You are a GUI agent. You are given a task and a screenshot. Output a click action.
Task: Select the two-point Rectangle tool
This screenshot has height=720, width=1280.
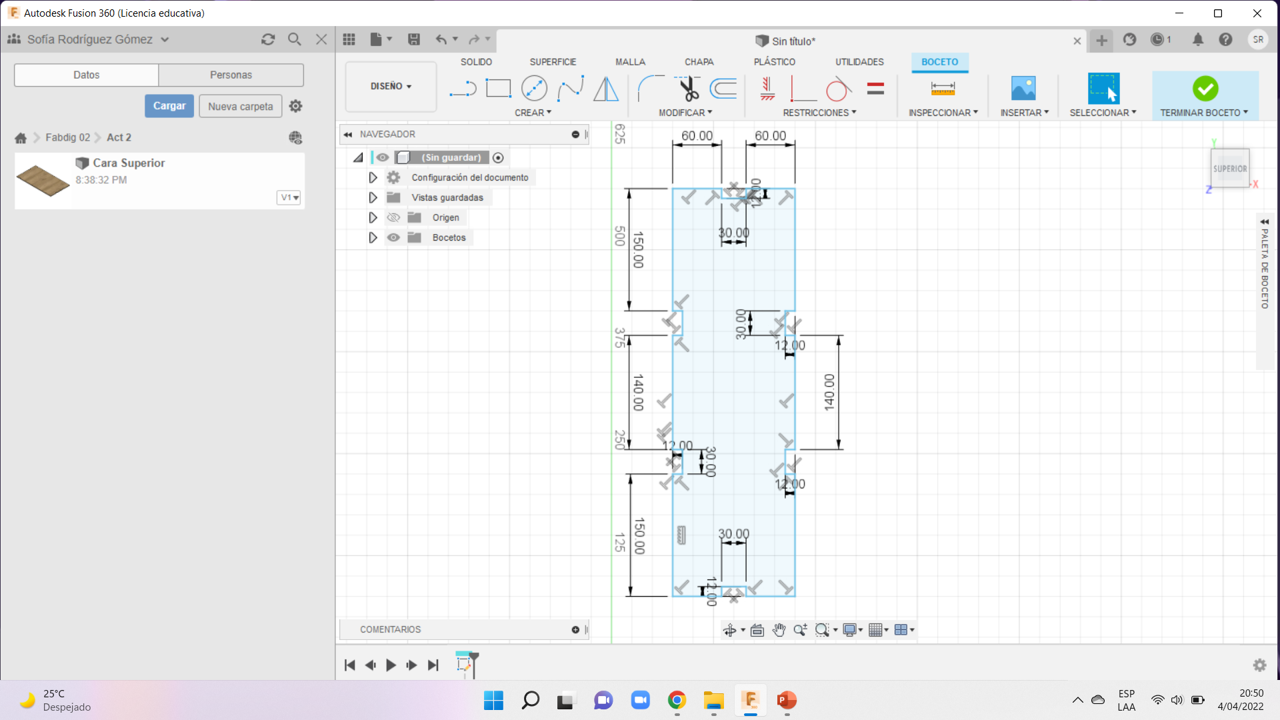click(x=498, y=89)
